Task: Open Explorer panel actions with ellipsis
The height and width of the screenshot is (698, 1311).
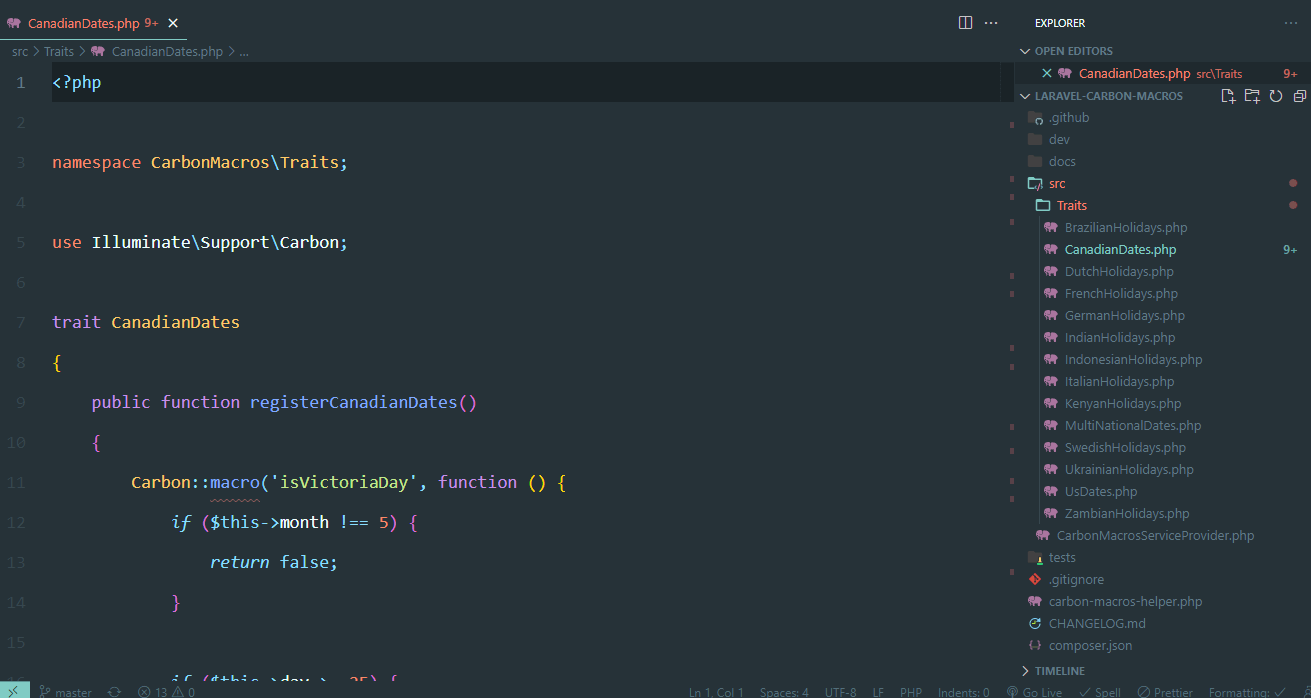Action: pyautogui.click(x=1290, y=22)
